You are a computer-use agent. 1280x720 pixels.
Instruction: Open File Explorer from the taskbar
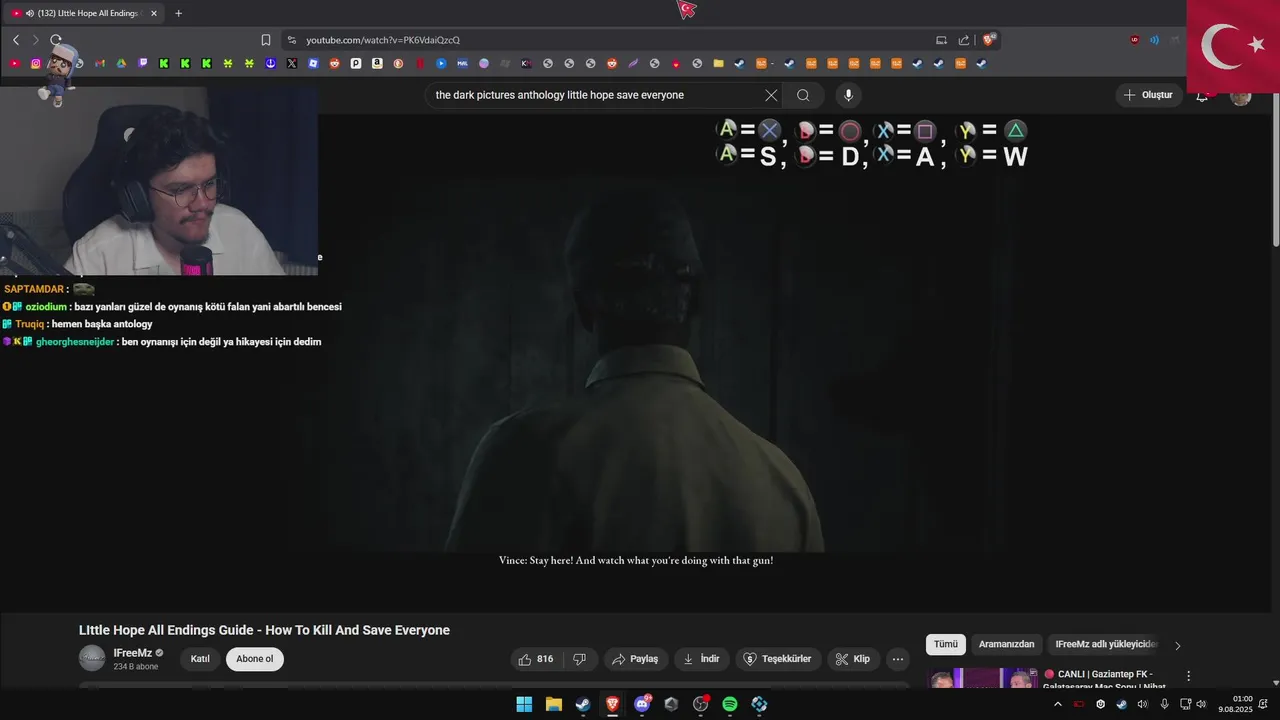tap(553, 704)
